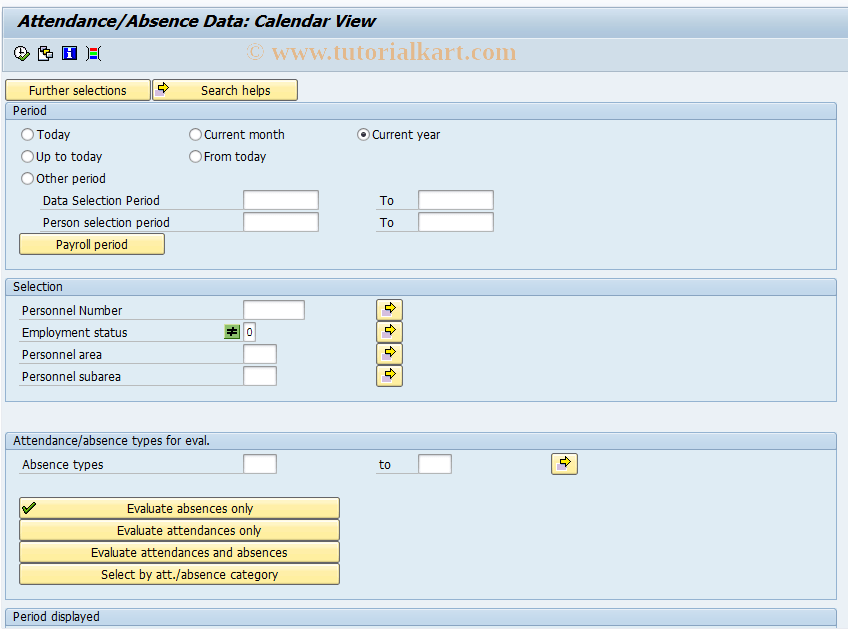848x630 pixels.
Task: Select the From today option
Action: click(195, 156)
